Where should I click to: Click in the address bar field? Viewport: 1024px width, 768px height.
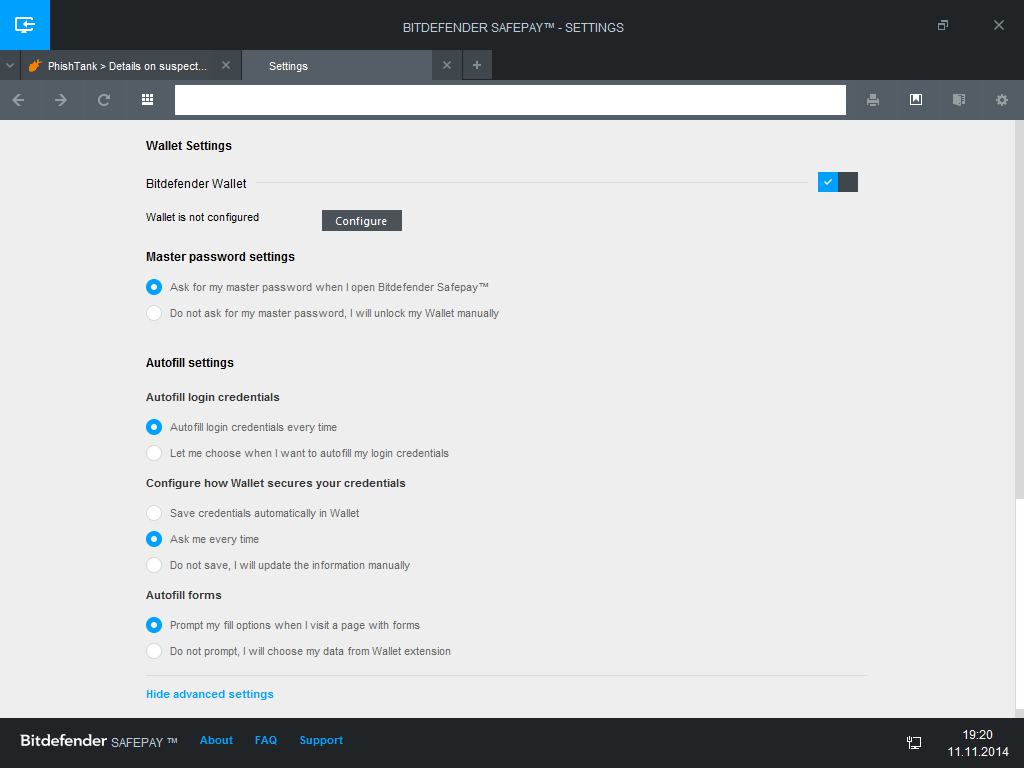[x=510, y=100]
